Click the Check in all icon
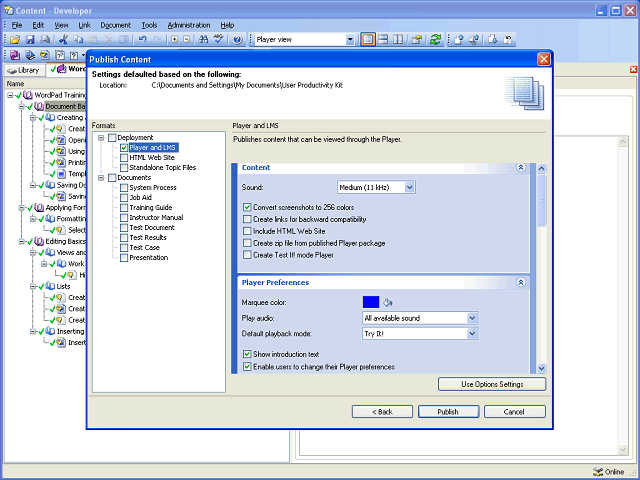This screenshot has height=480, width=640. coord(474,40)
